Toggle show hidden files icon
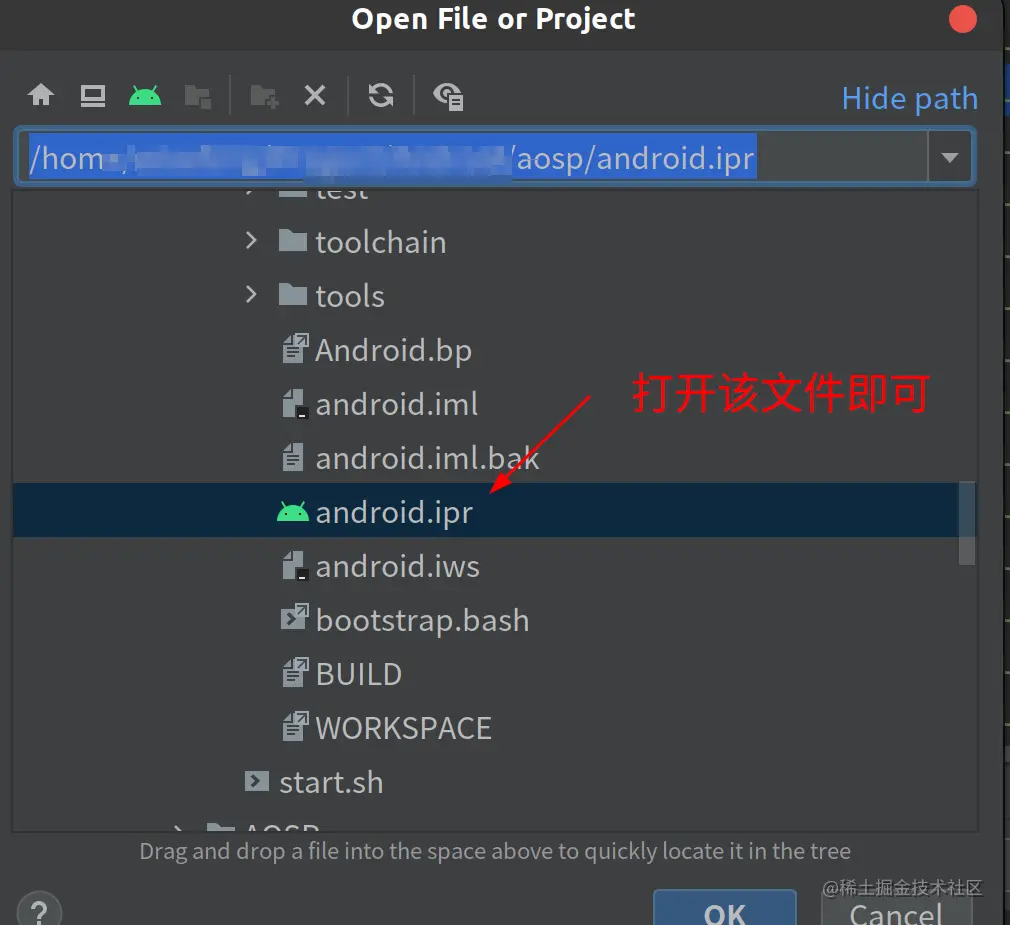The width and height of the screenshot is (1010, 925). 448,97
